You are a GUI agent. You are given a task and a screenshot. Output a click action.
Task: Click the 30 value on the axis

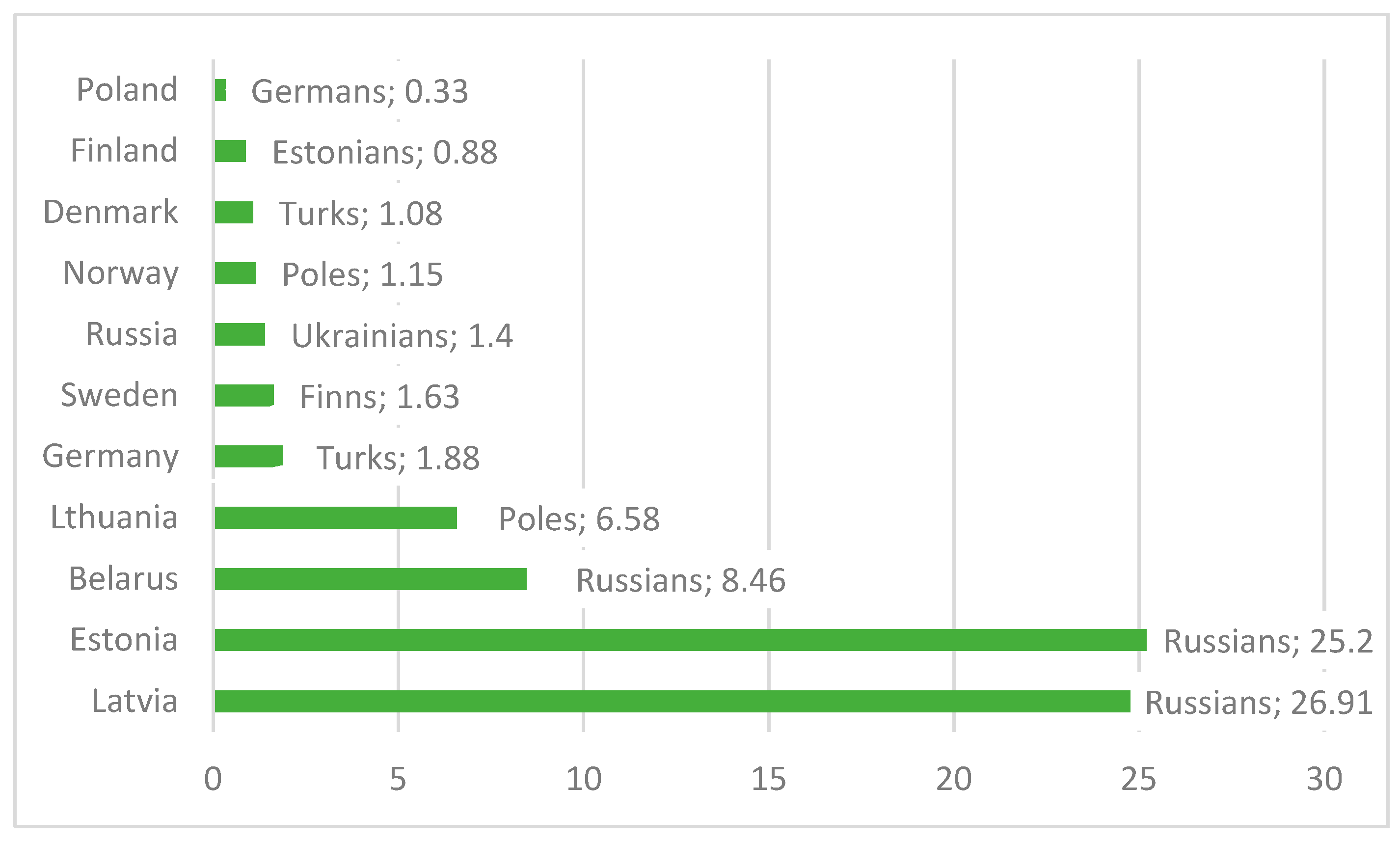tap(1324, 779)
